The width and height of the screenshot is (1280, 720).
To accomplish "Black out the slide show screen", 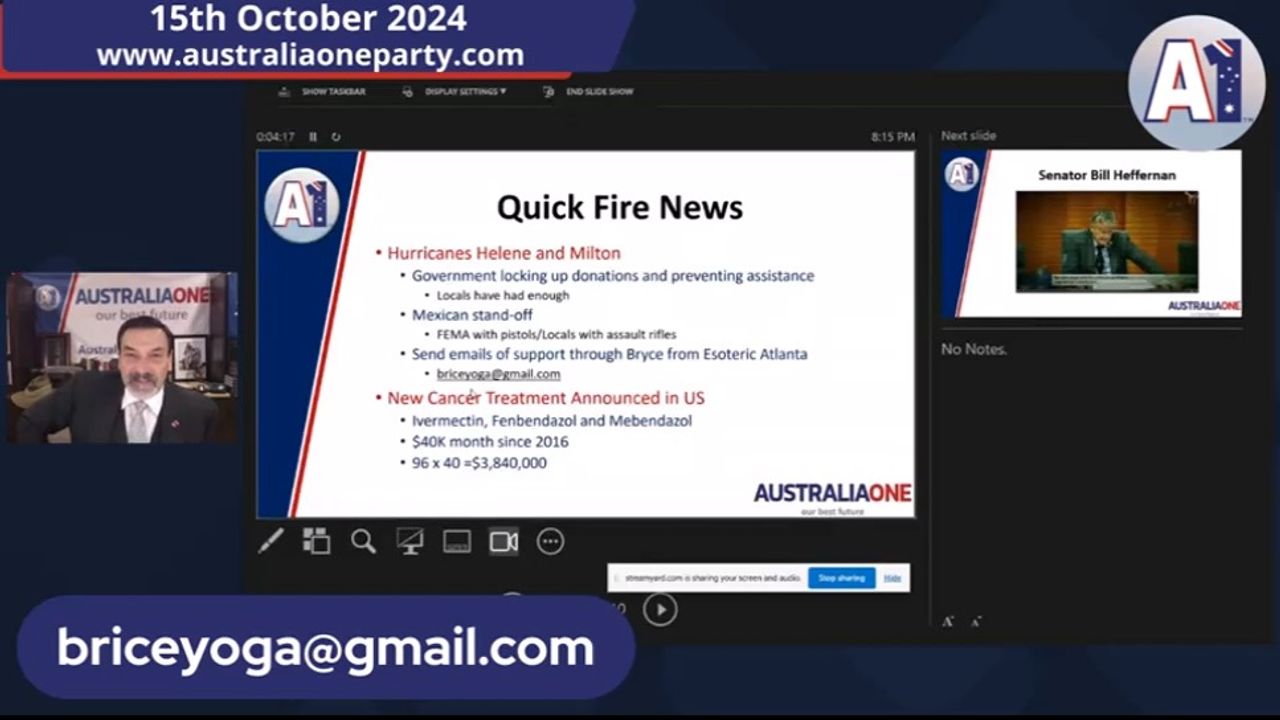I will 410,541.
